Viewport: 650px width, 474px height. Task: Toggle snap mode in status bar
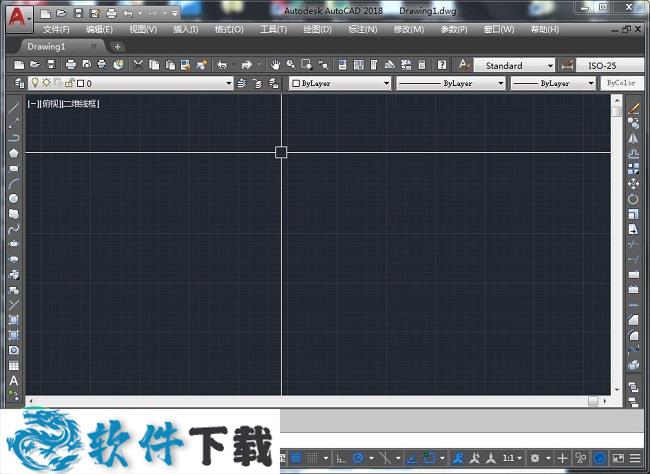click(313, 458)
